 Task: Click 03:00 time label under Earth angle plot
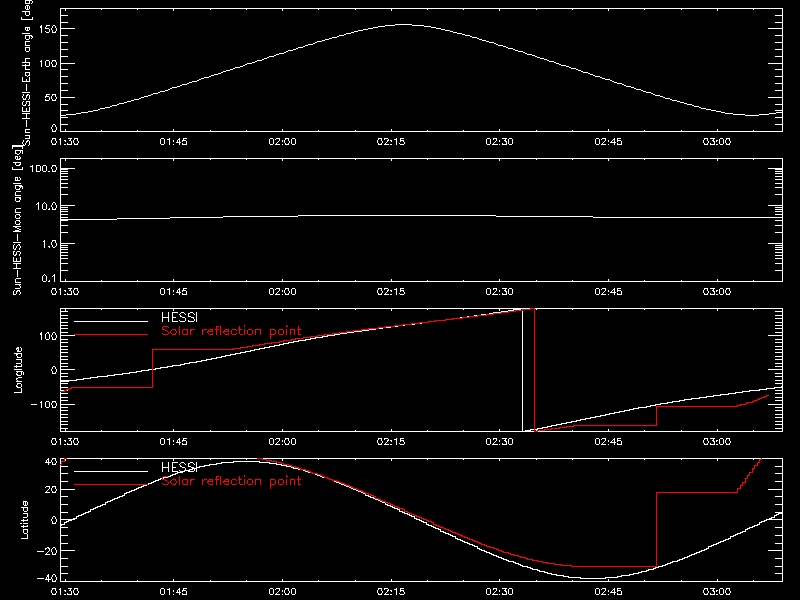tap(717, 142)
